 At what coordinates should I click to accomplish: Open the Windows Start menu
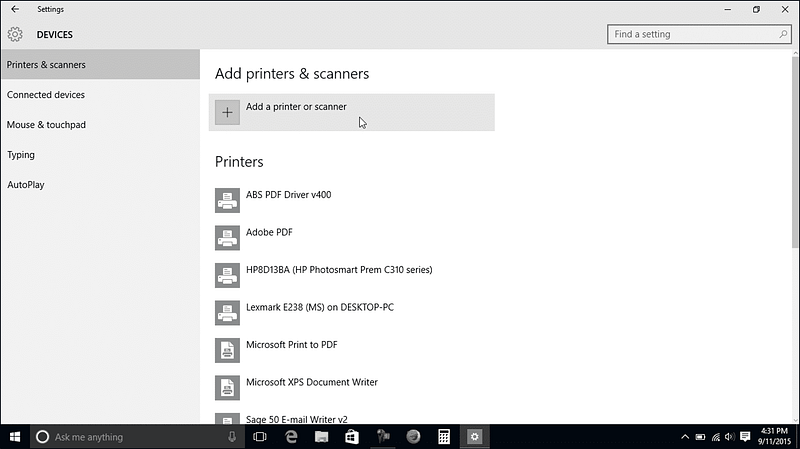15,437
